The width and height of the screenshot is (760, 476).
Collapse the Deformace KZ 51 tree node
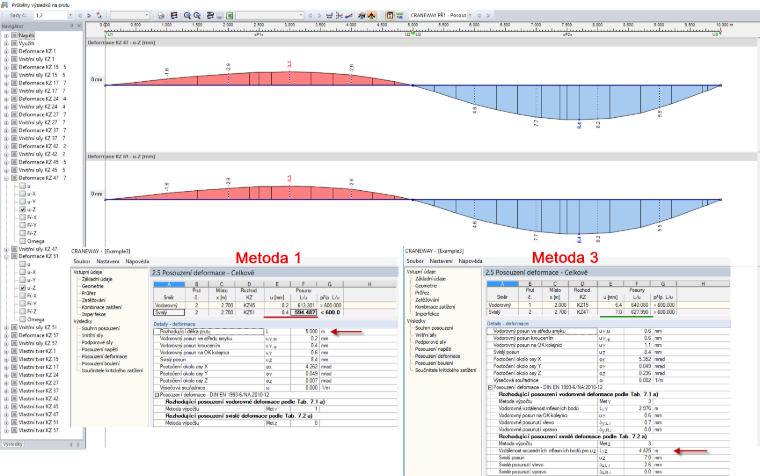tap(6, 256)
